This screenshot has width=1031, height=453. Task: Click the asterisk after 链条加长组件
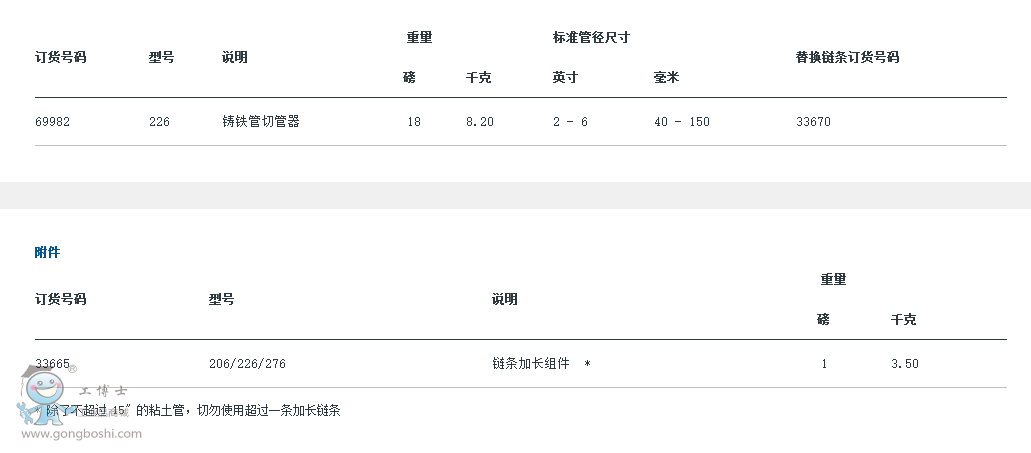pyautogui.click(x=587, y=364)
